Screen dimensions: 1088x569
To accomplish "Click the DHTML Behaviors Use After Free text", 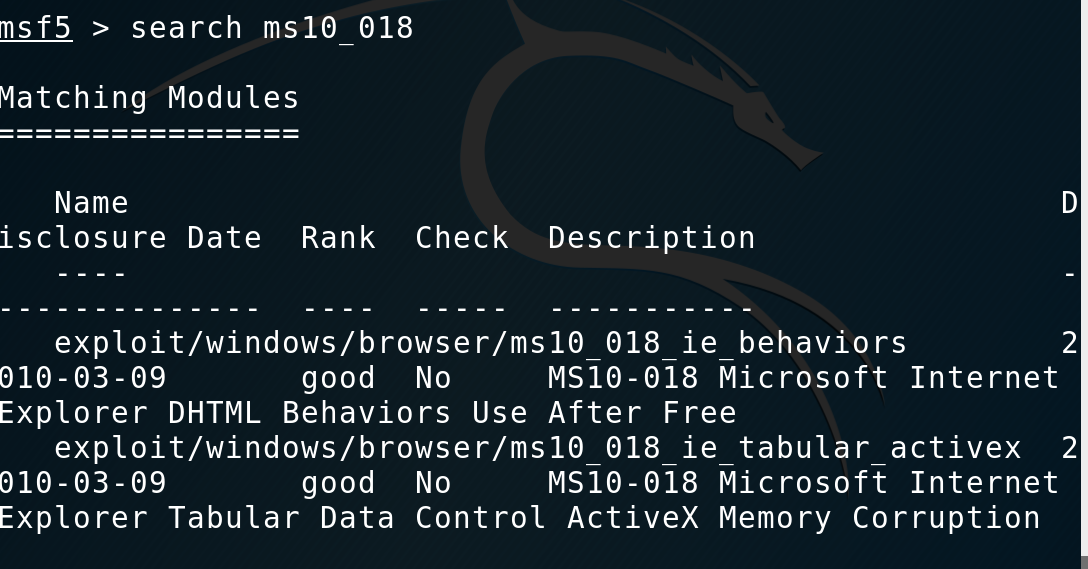I will point(452,414).
